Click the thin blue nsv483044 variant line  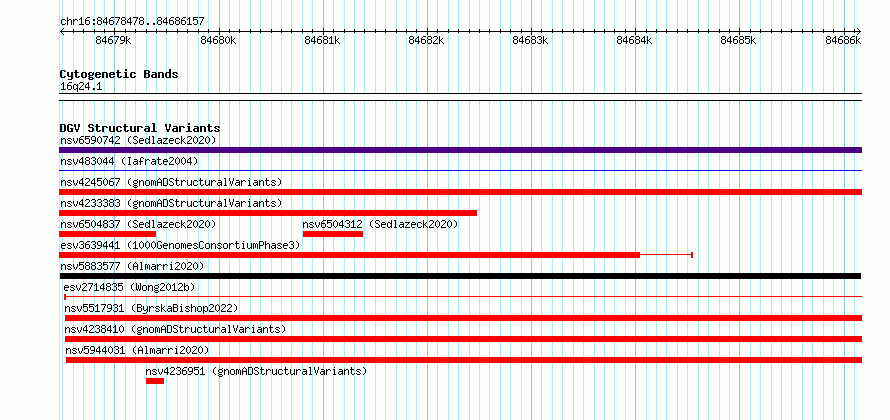click(460, 170)
